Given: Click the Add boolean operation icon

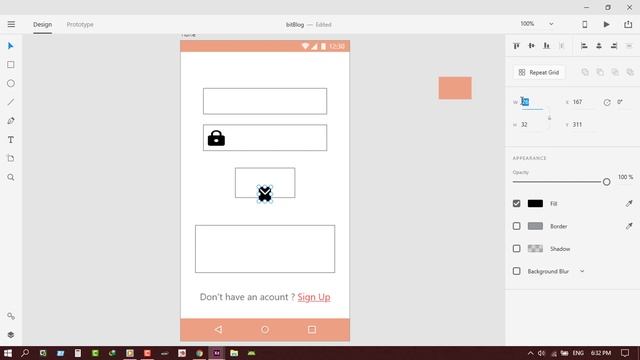Looking at the screenshot, I should 585,72.
